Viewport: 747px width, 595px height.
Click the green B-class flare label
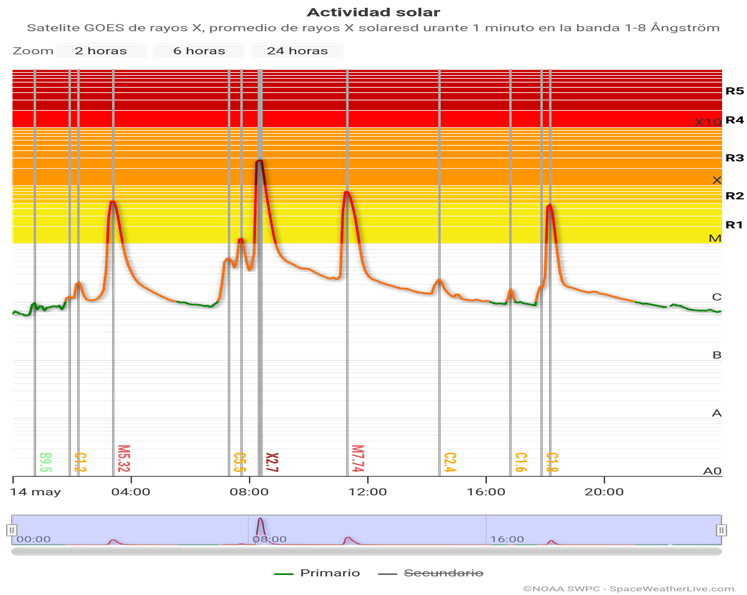[x=45, y=461]
